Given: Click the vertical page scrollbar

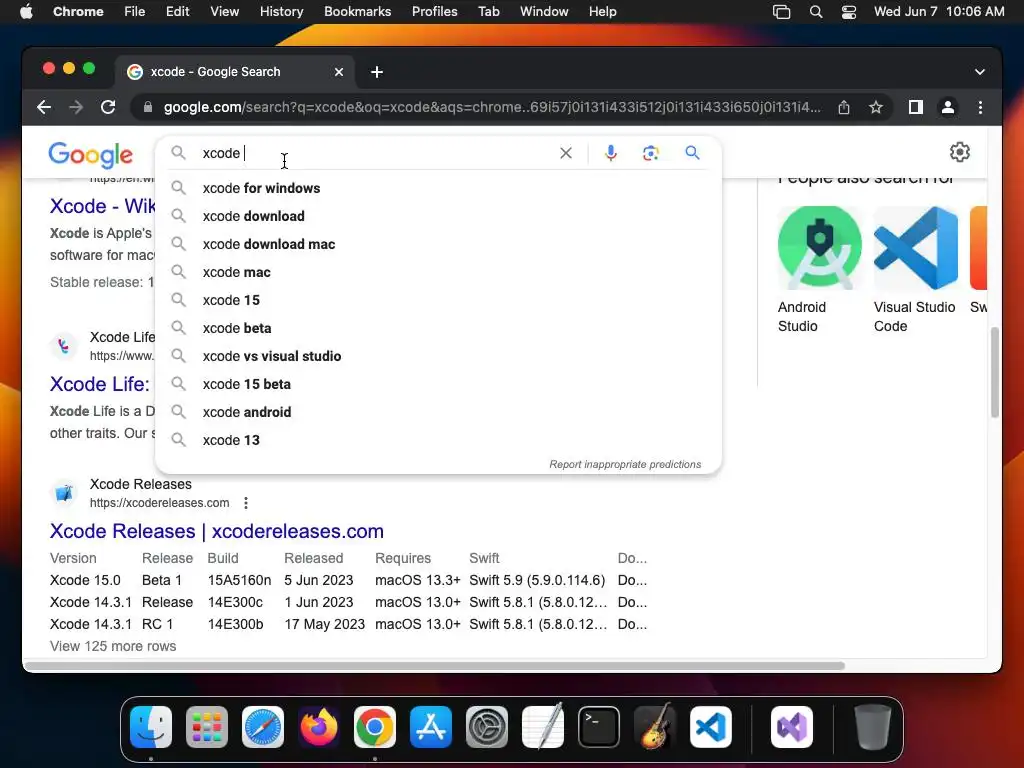Looking at the screenshot, I should (x=995, y=372).
